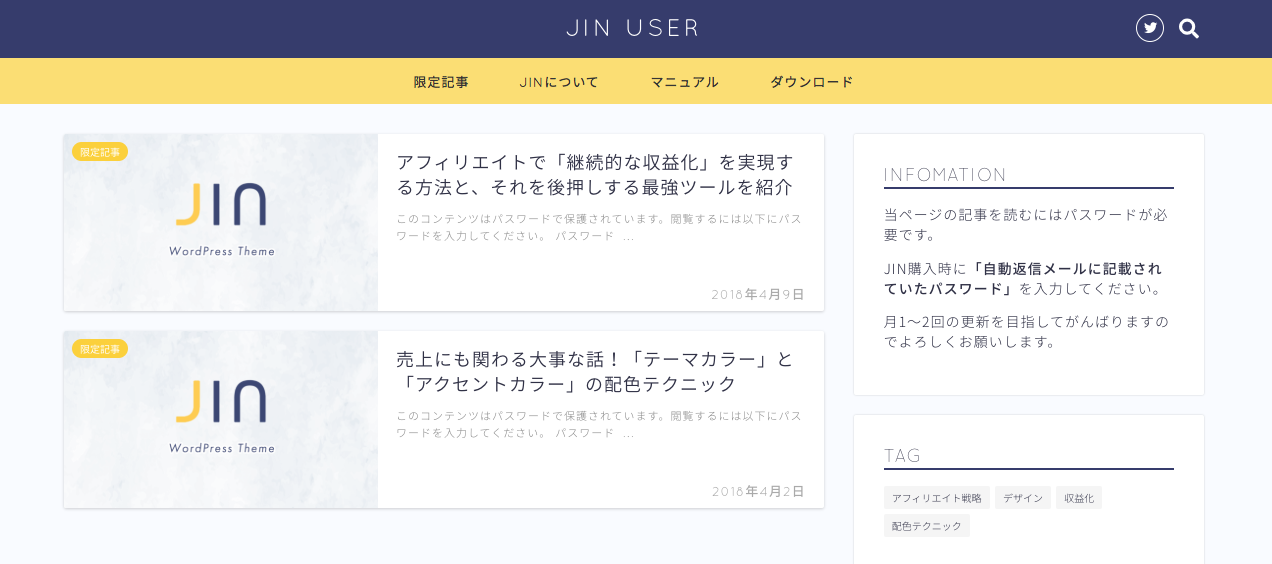The image size is (1272, 564).
Task: Open the 限定記事 menu item
Action: pos(441,82)
